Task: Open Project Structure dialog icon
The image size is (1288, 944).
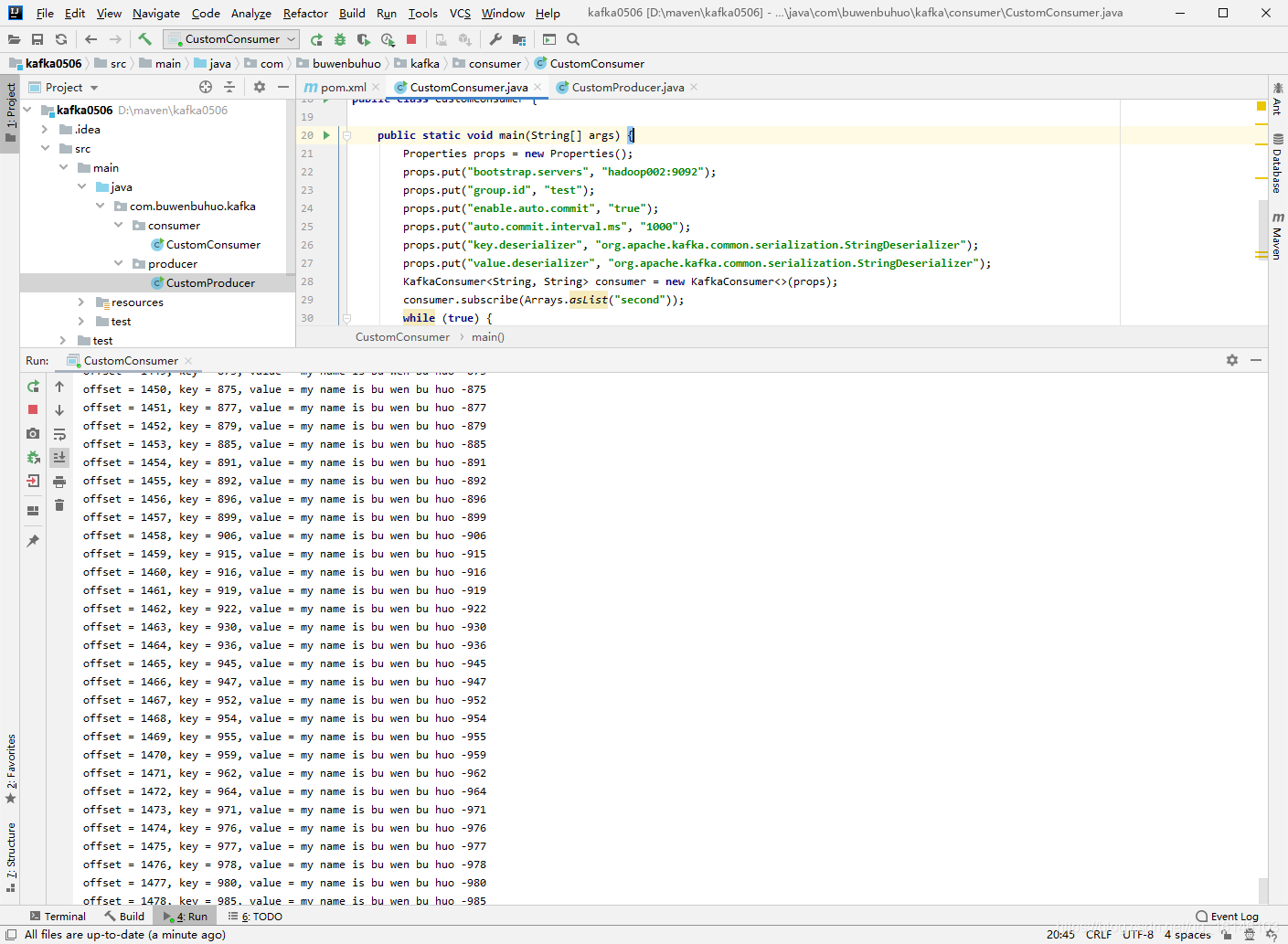Action: [x=519, y=39]
